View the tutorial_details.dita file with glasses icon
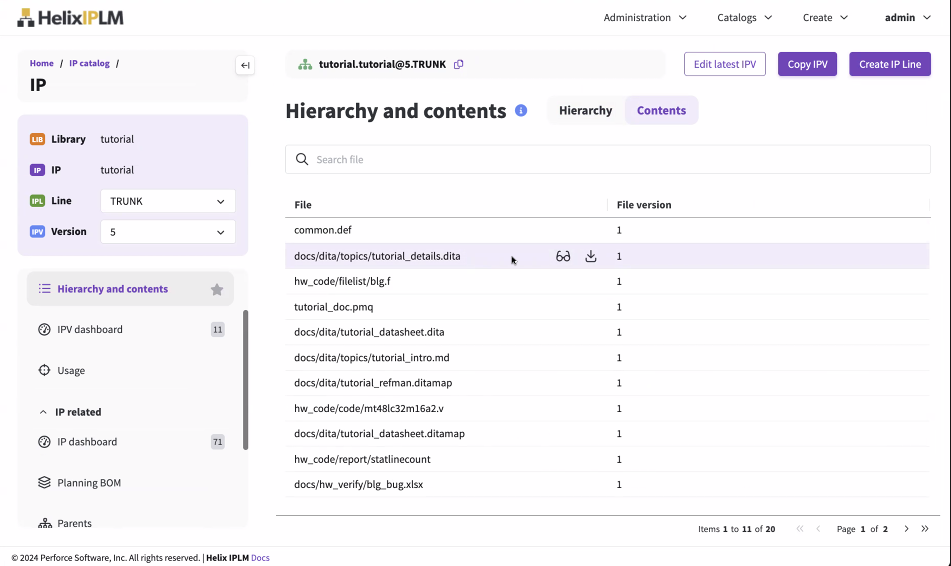Screen dimensions: 951x566 (563, 257)
